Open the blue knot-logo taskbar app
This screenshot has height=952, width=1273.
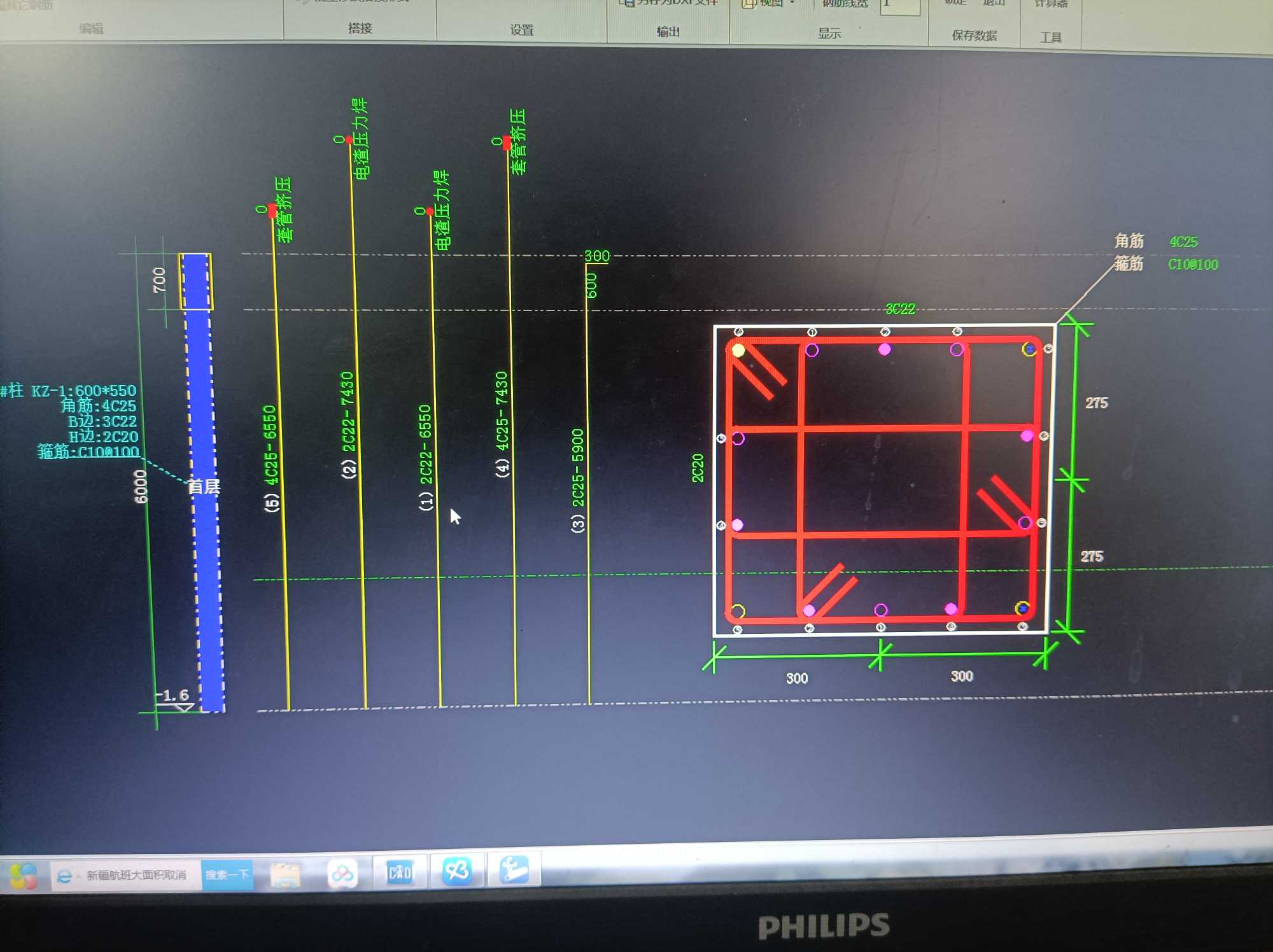tap(456, 870)
